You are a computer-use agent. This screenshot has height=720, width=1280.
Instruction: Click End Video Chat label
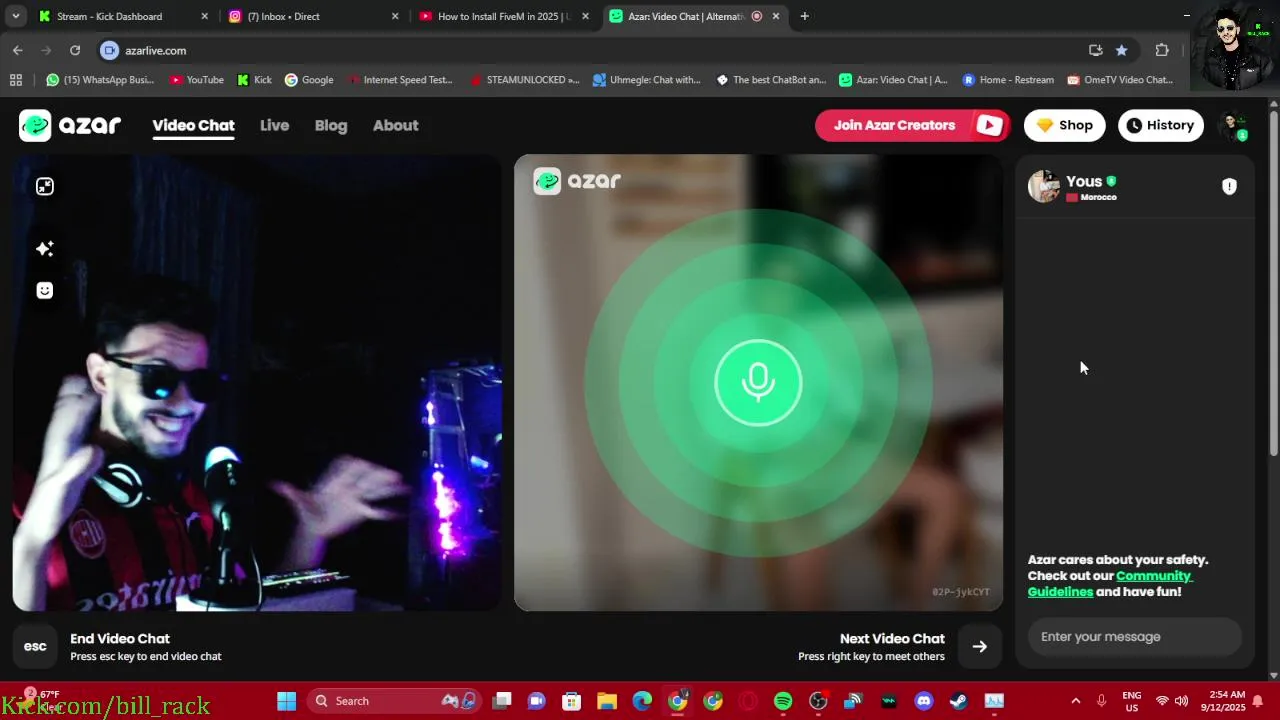120,638
